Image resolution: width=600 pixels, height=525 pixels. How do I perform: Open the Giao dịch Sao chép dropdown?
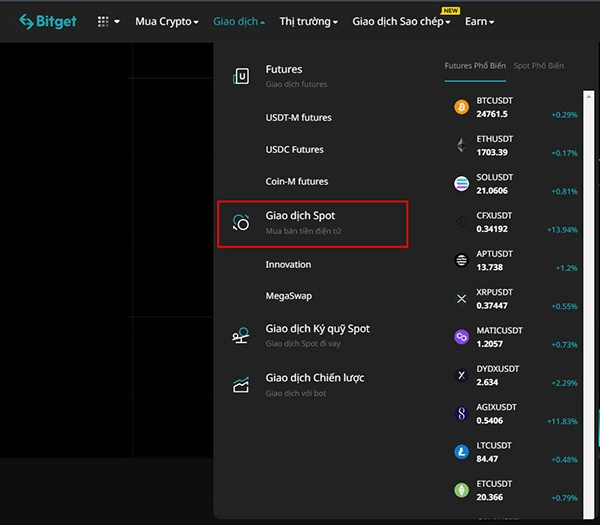(x=401, y=21)
